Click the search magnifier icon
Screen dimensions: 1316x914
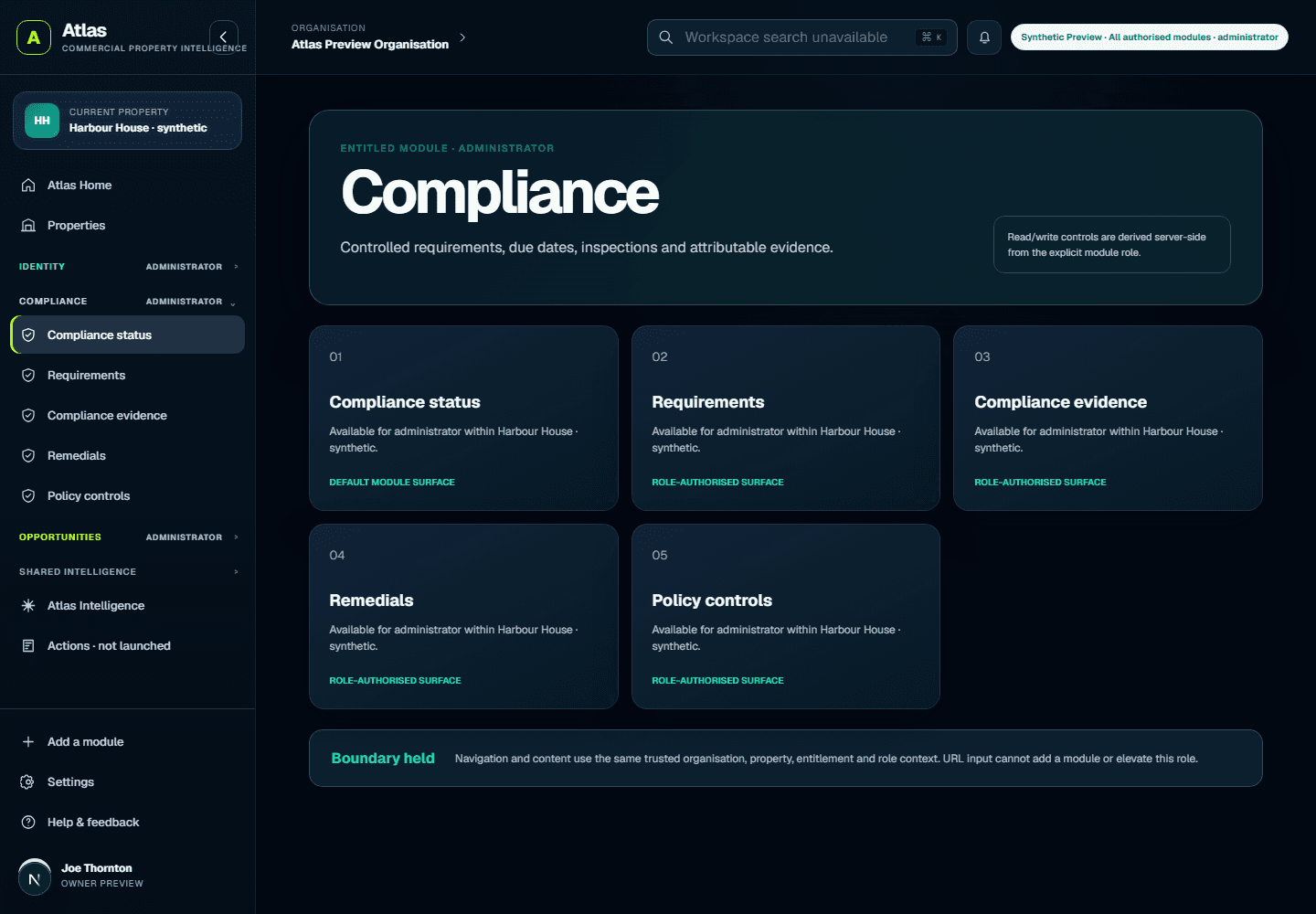666,37
